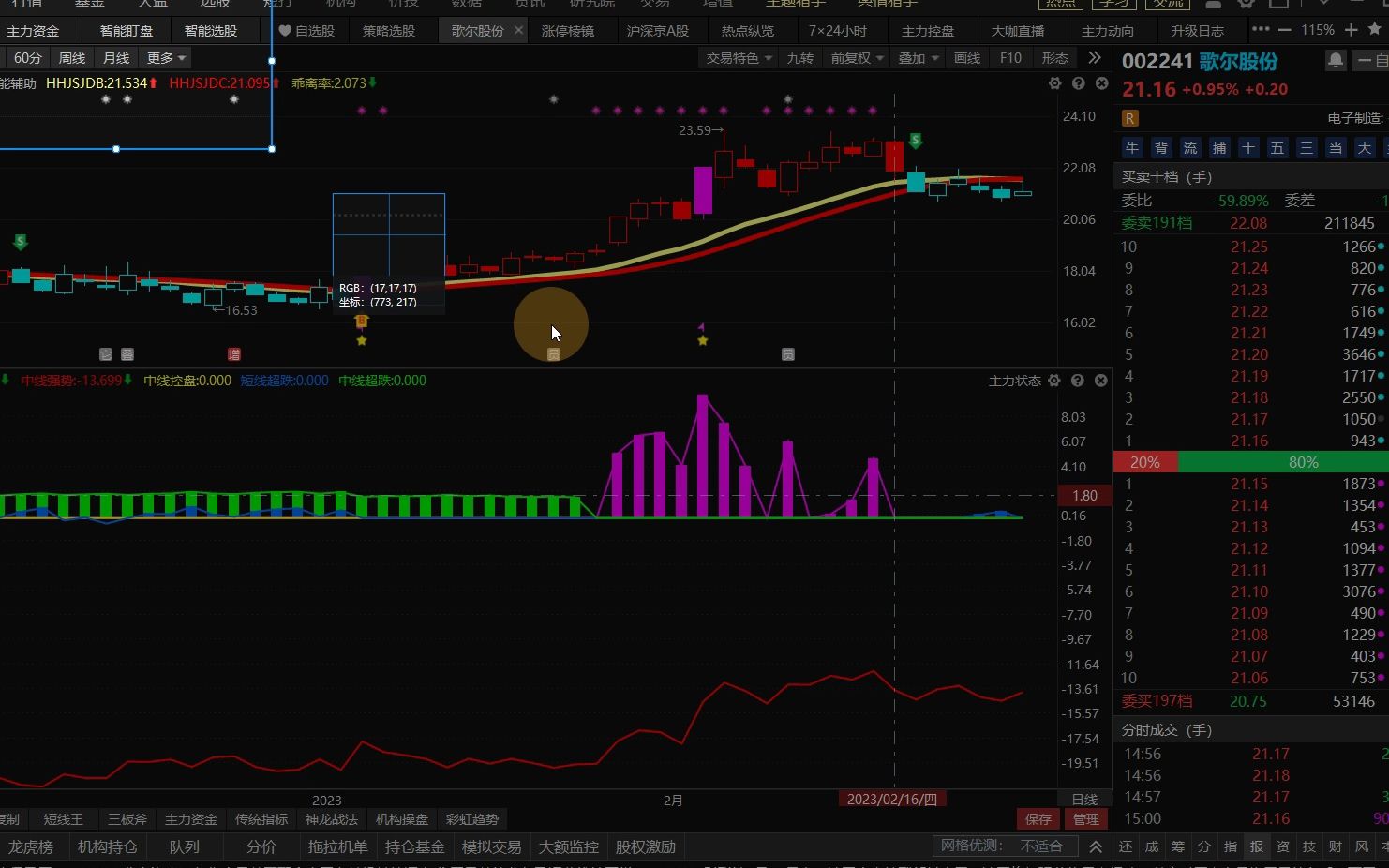Click the 五 quick tag button
This screenshot has width=1389, height=868.
click(x=1277, y=148)
